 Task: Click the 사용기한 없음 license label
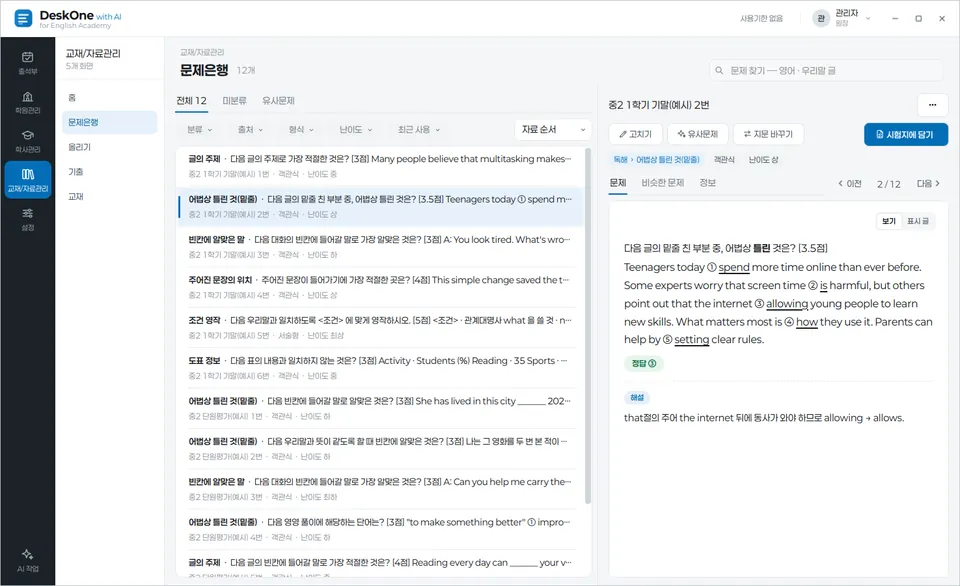point(761,18)
